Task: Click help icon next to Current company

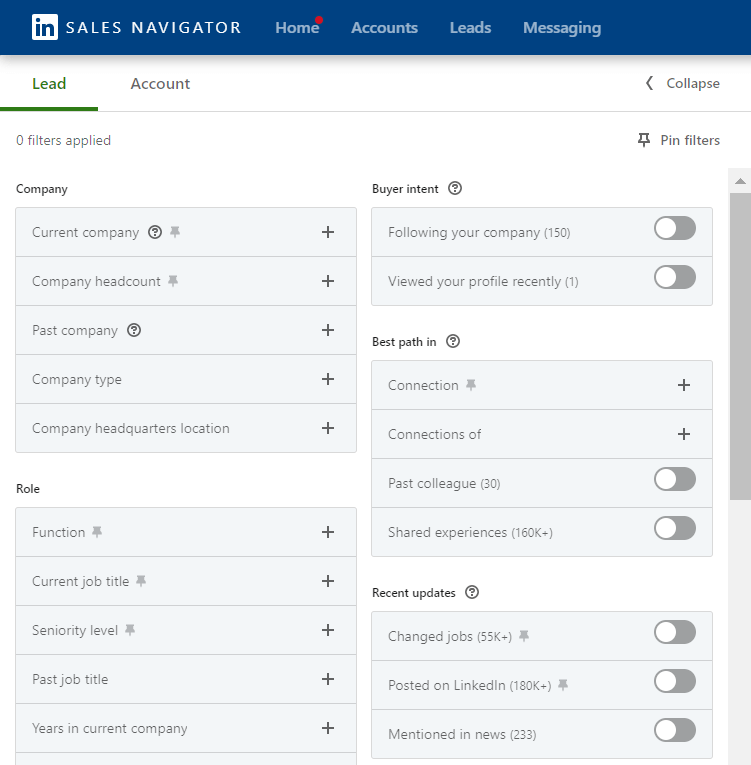Action: point(155,232)
